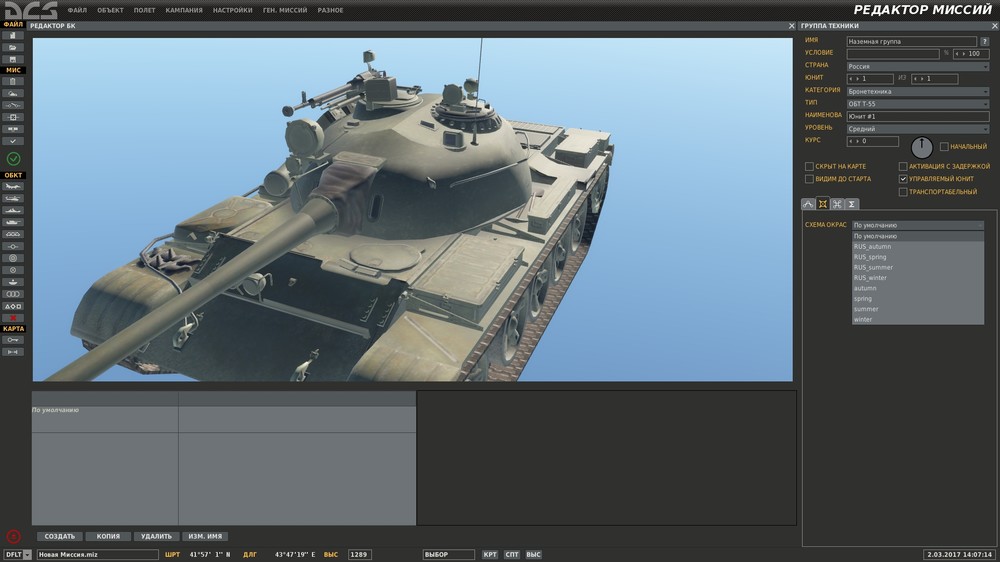Toggle ВИДИМ ДО СТАРТА checkbox
The height and width of the screenshot is (562, 1000).
(809, 179)
